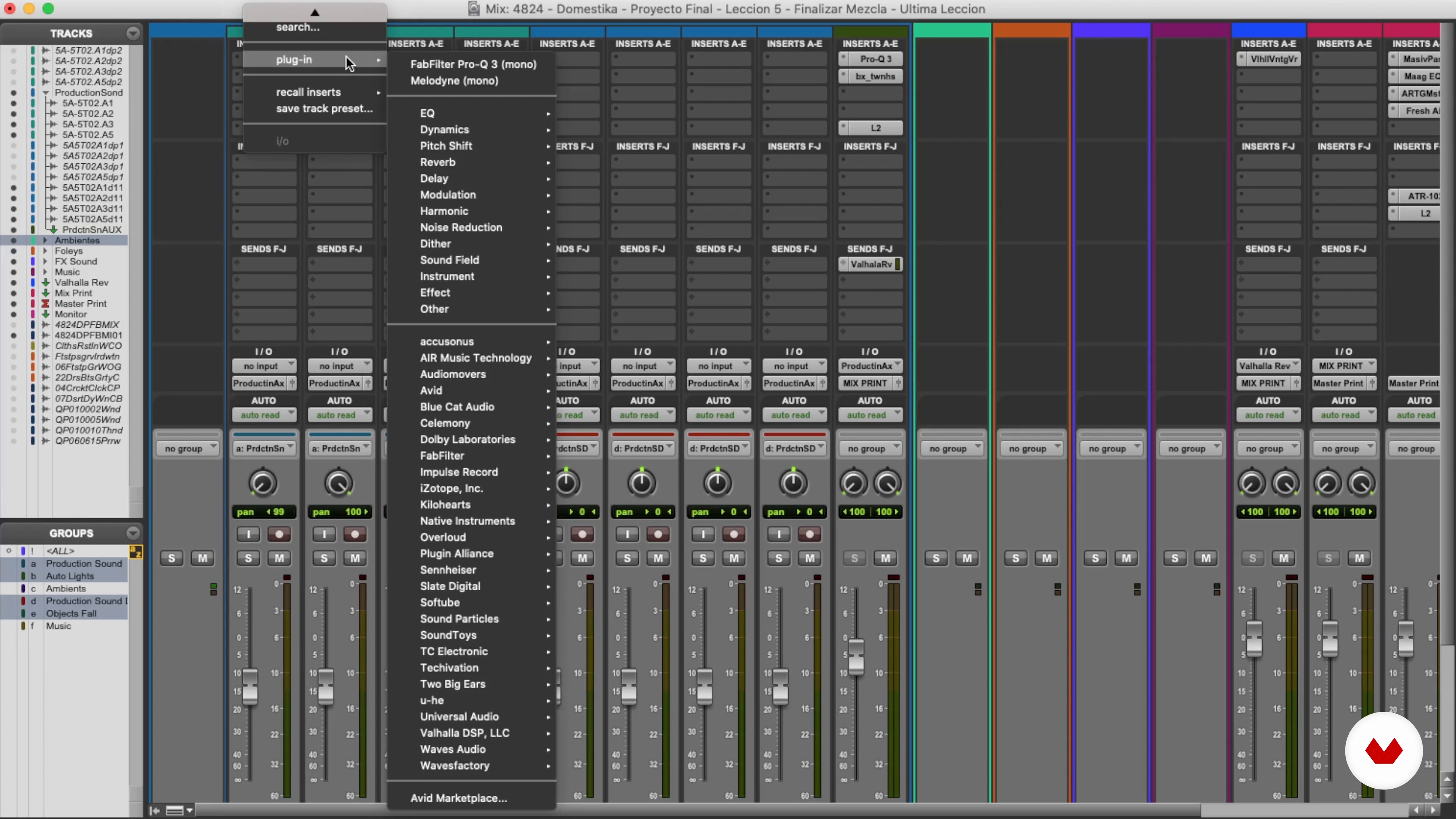1456x819 pixels.
Task: Open first channel's 'no input' selector
Action: pos(264,366)
